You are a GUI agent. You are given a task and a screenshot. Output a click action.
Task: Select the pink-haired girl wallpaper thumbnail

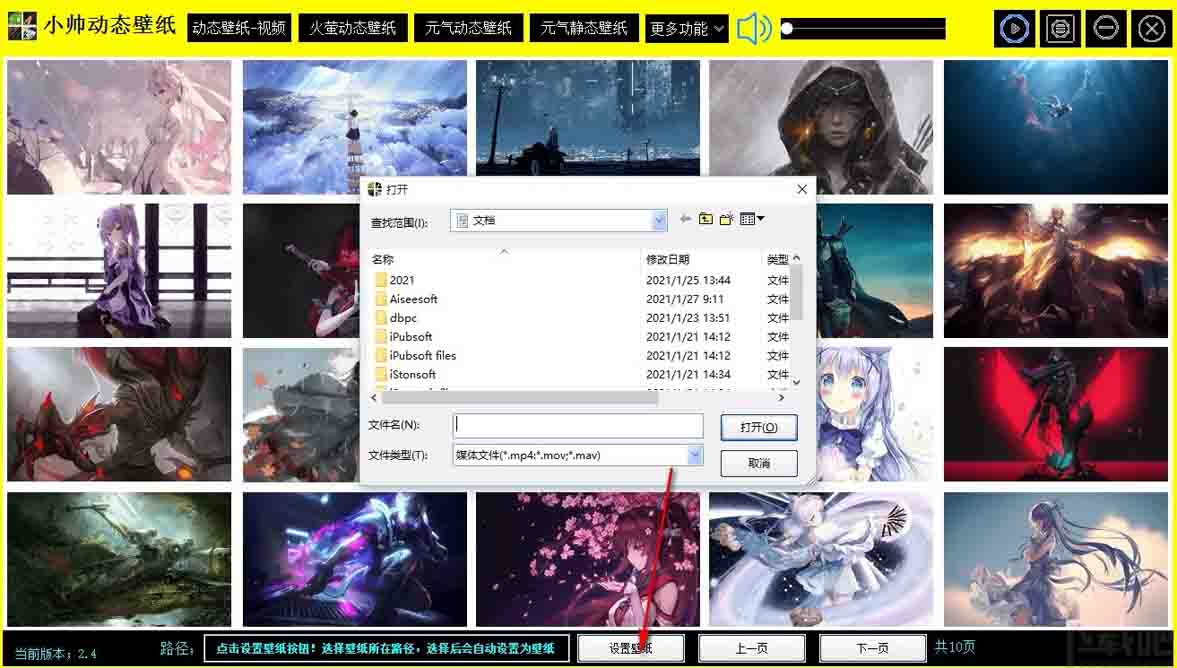pos(119,127)
